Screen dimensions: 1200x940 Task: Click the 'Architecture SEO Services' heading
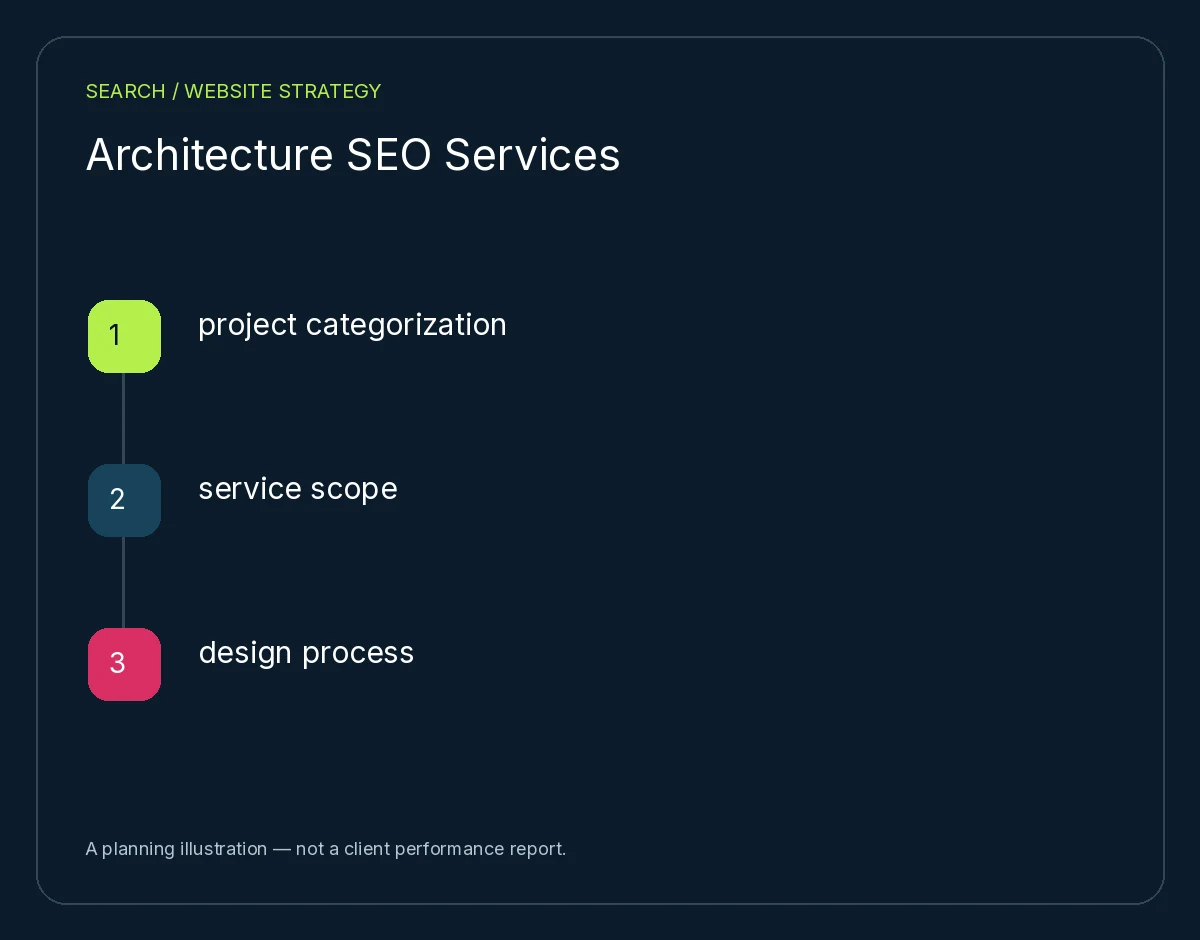[353, 155]
